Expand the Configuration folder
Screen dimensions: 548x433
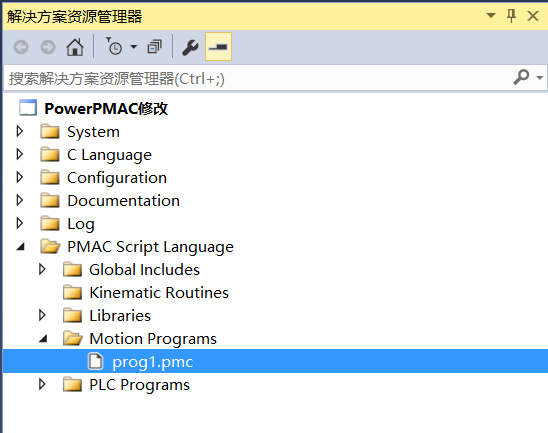click(x=20, y=178)
